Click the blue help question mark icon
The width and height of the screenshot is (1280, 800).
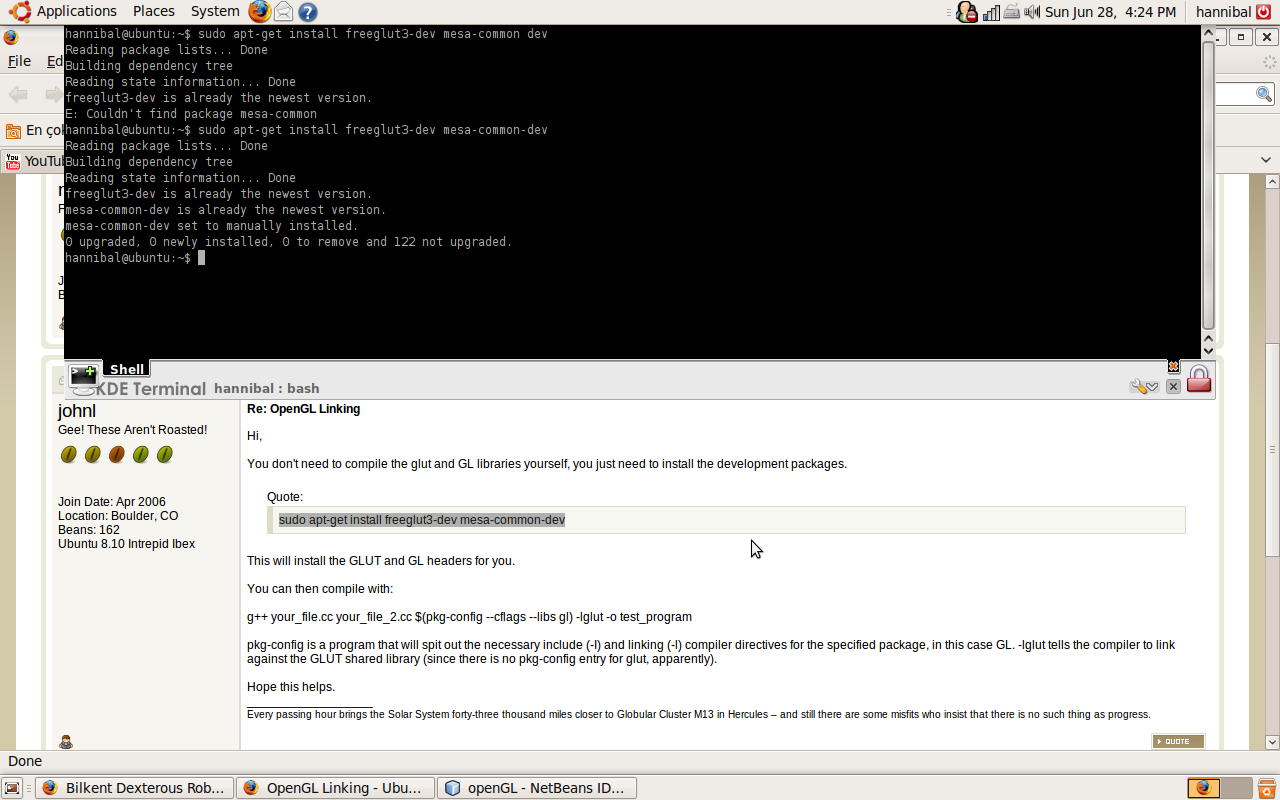click(308, 12)
